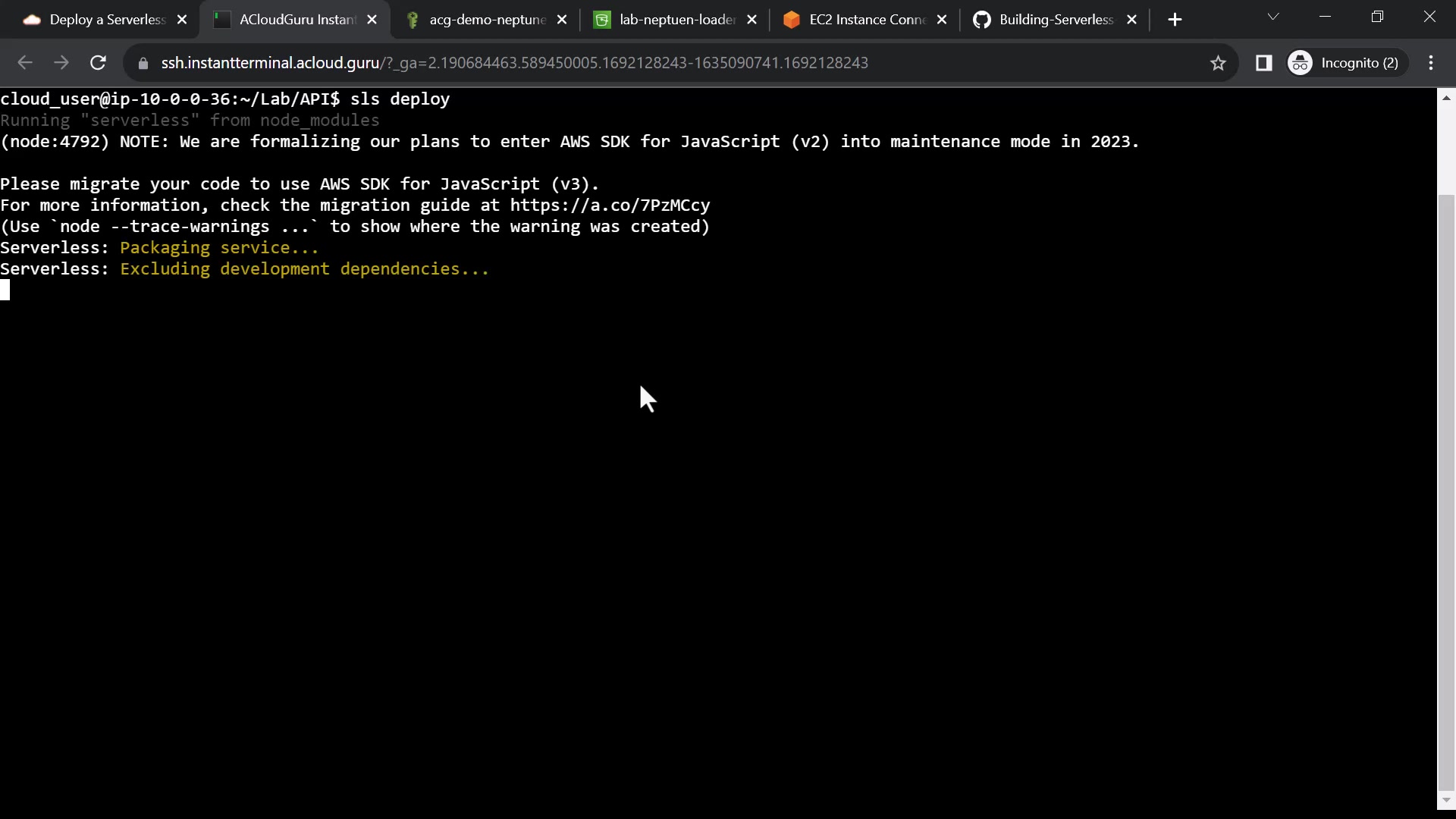Screen dimensions: 1456x819
Task: Reload the terminal page
Action: pos(98,63)
